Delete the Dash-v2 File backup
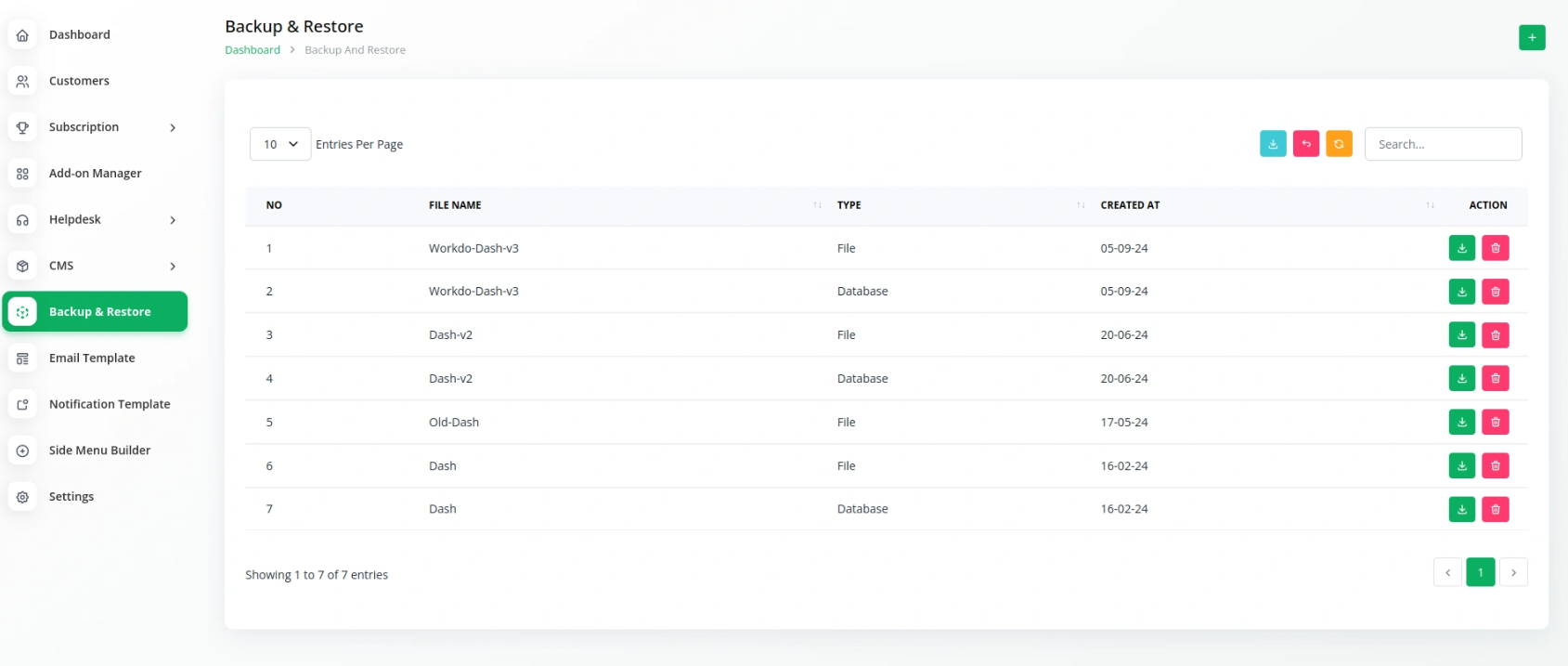 point(1496,335)
